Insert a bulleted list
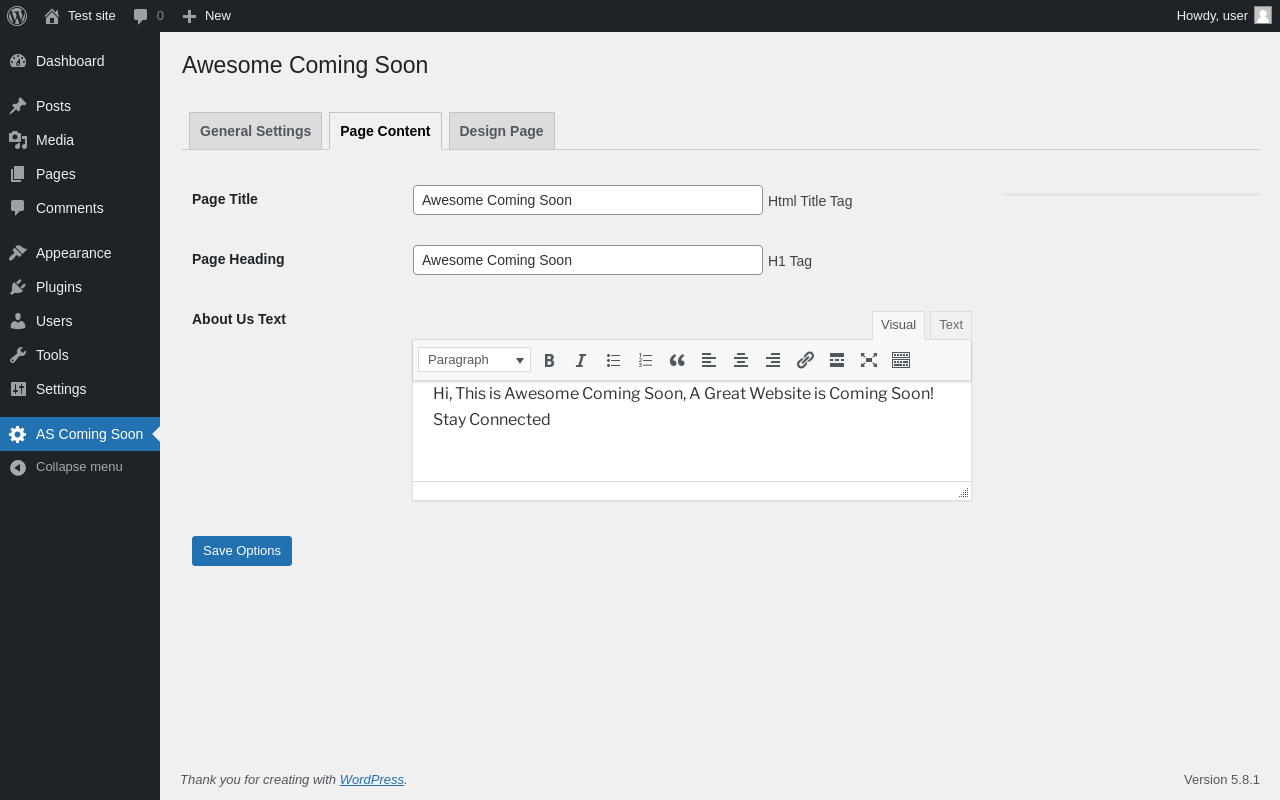Image resolution: width=1280 pixels, height=800 pixels. pos(613,360)
